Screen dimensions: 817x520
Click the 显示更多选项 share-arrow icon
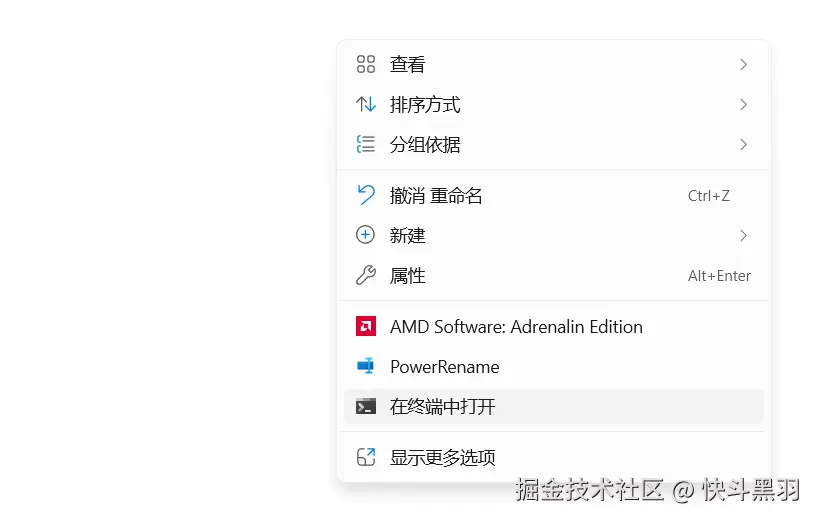click(366, 458)
